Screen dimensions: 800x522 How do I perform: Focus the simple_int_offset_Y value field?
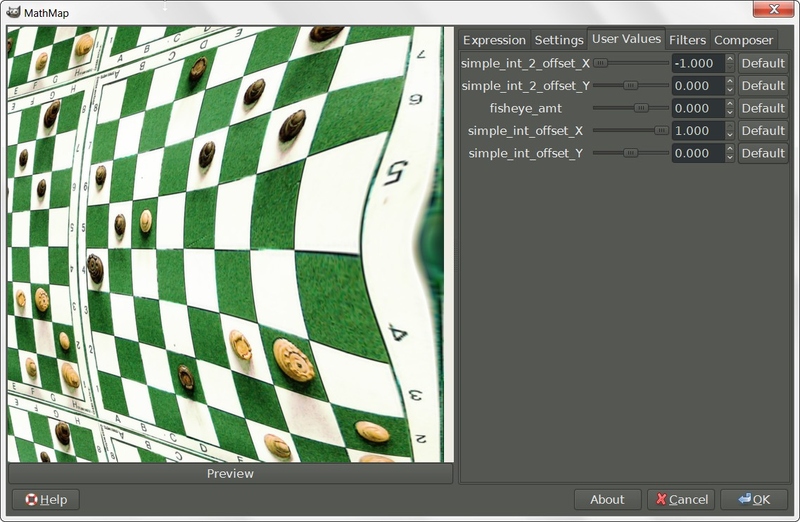tap(698, 153)
